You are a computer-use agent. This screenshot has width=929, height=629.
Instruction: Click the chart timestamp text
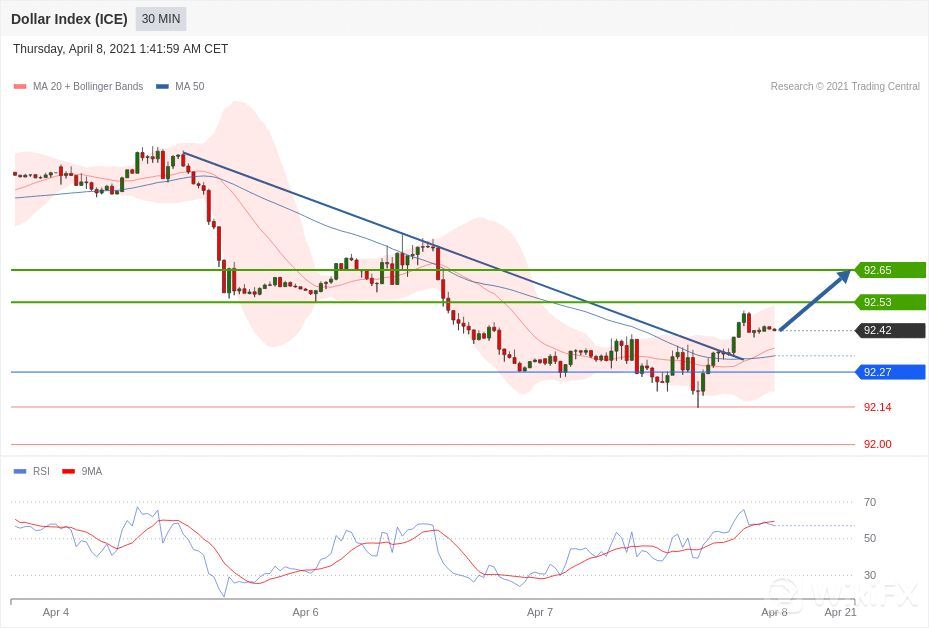120,49
